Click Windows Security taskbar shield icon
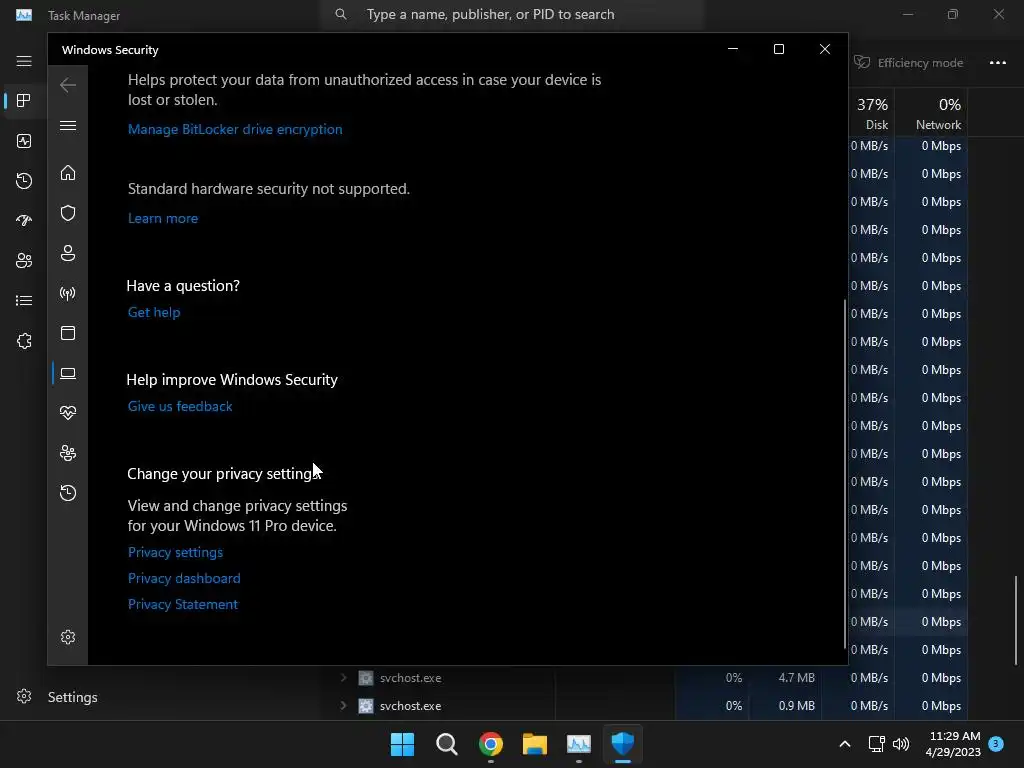Screen dimensions: 1024x768 click(x=622, y=744)
